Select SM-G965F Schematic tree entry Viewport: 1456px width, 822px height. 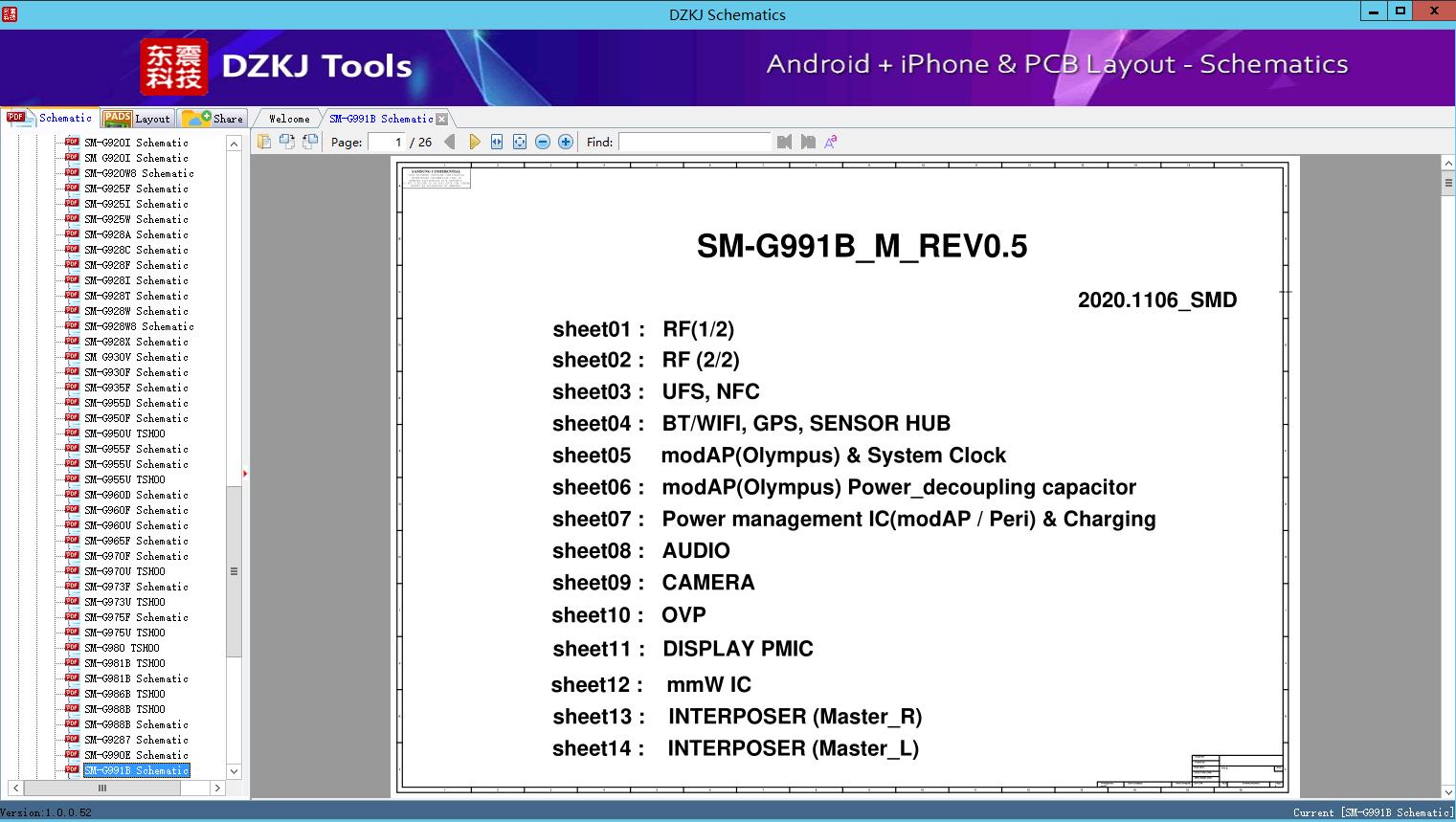[136, 541]
